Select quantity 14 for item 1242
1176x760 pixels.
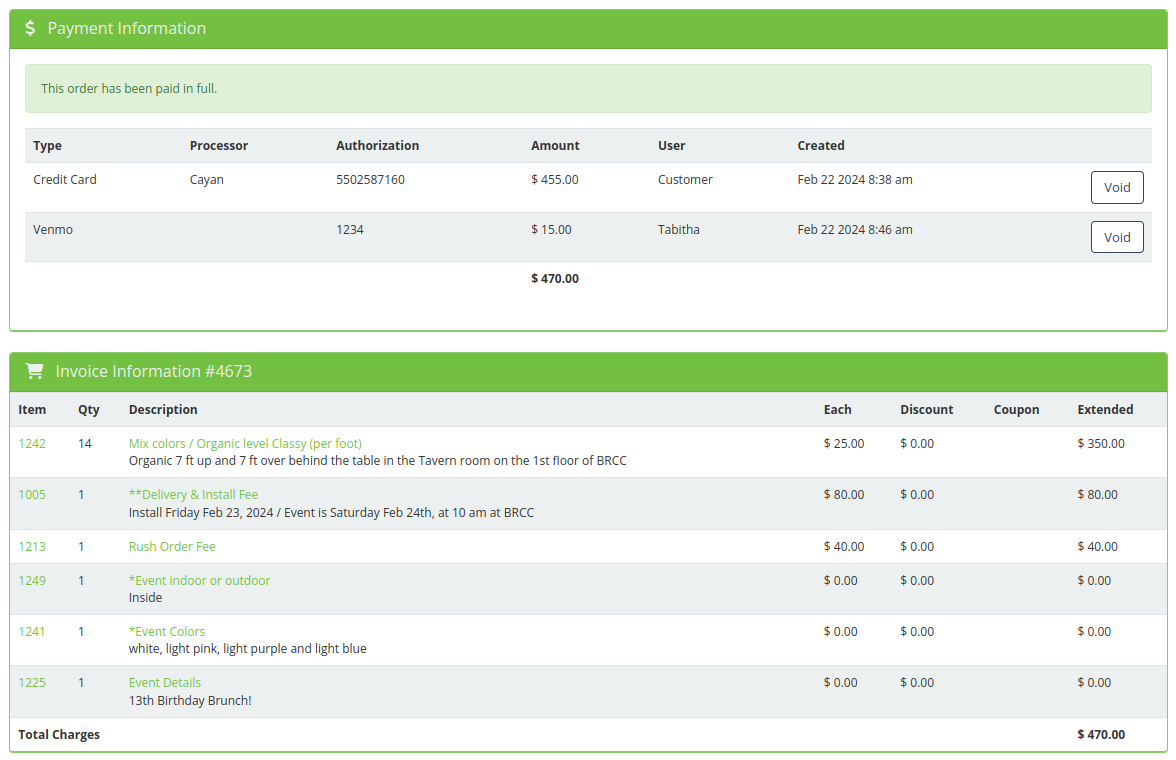point(85,443)
